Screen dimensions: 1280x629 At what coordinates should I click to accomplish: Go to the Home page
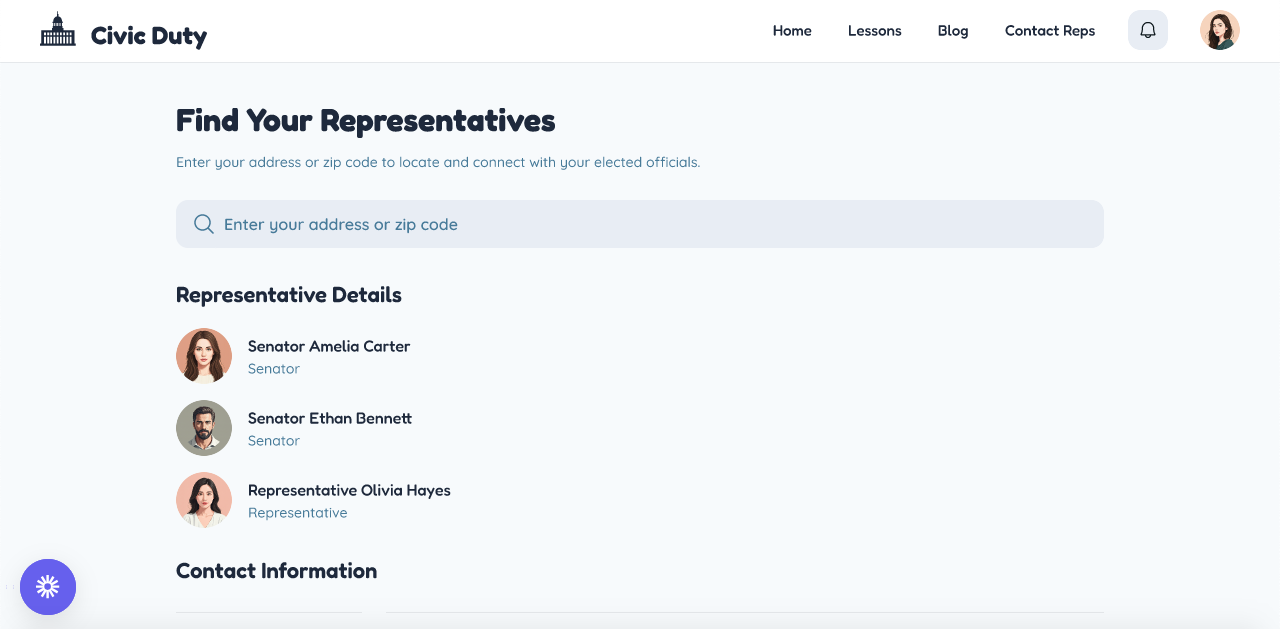(x=792, y=31)
